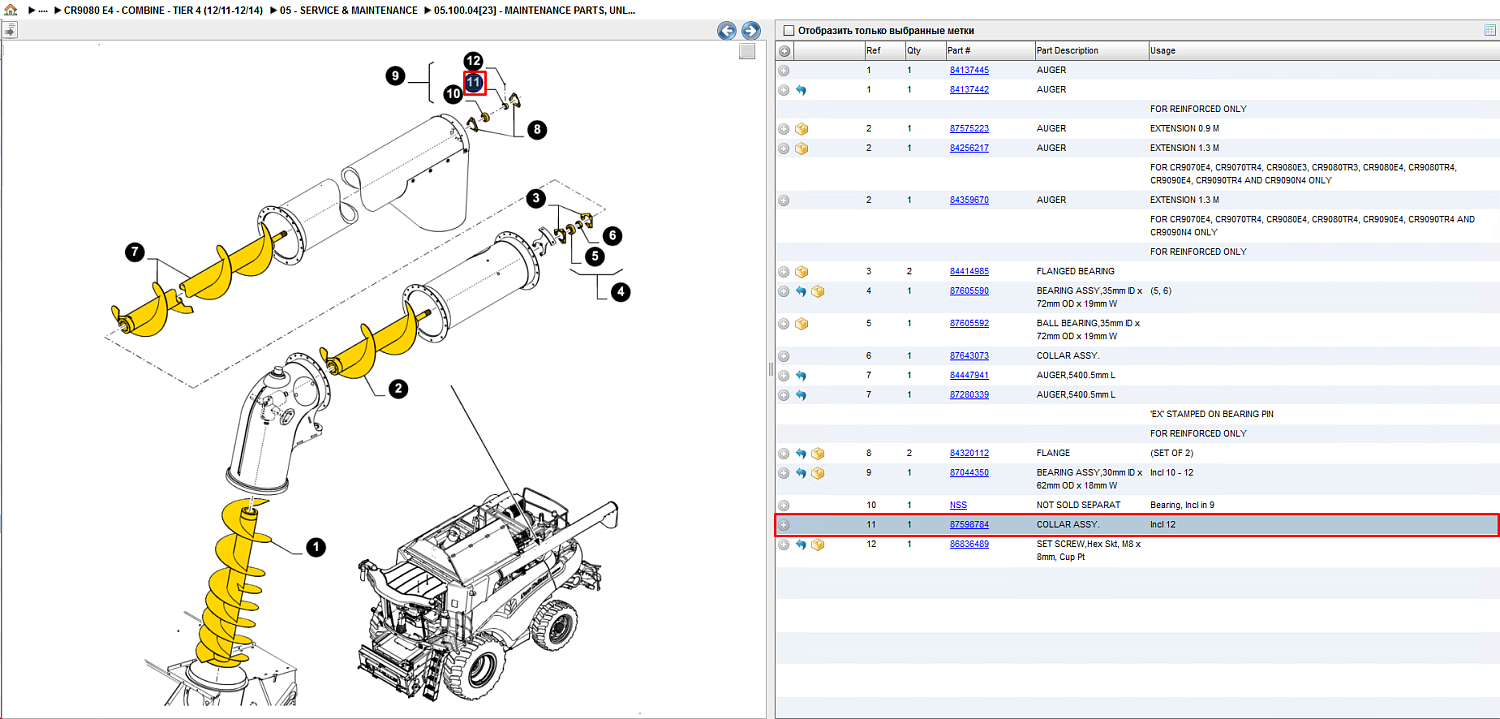Enable 'Отобразить только выбранные метки' checkbox
Viewport: 1500px width, 719px height.
click(x=789, y=31)
